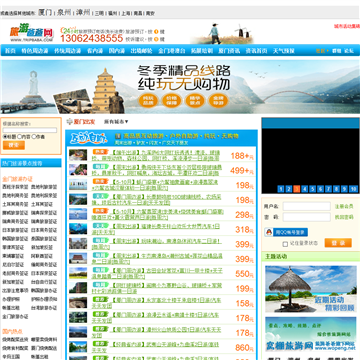Open the 冬季精品线路 main banner
This screenshot has height=360, width=360.
click(180, 87)
